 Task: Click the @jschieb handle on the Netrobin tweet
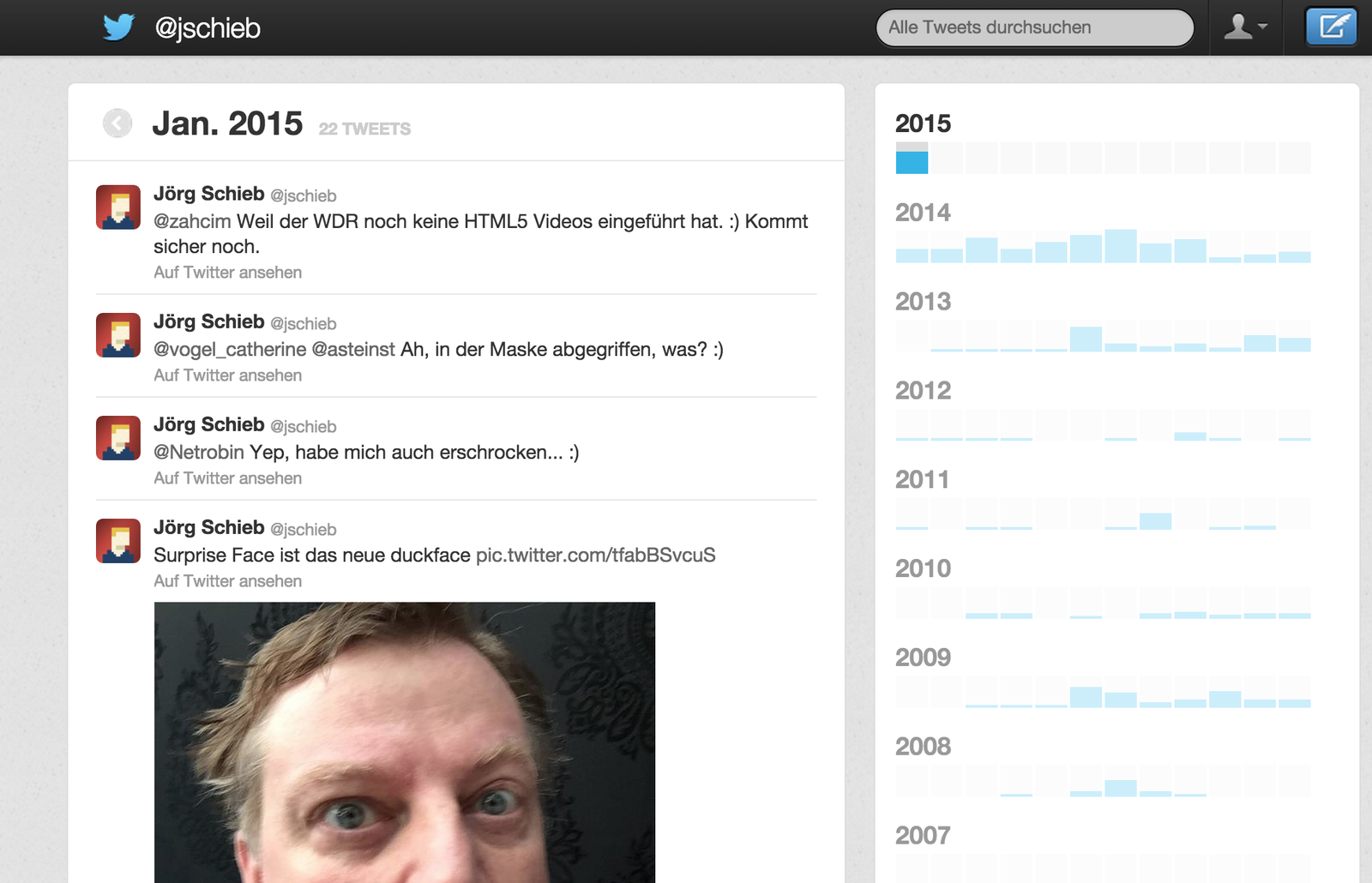pyautogui.click(x=304, y=426)
